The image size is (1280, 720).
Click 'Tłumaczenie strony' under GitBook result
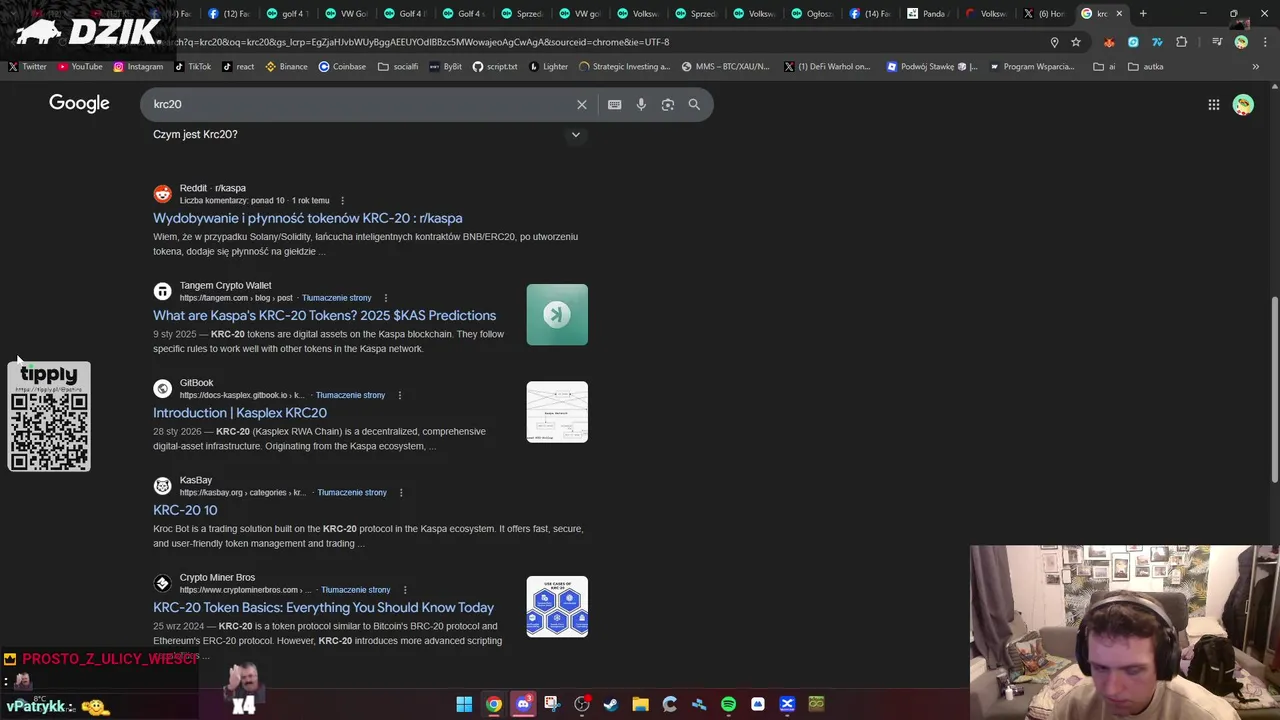pos(350,395)
